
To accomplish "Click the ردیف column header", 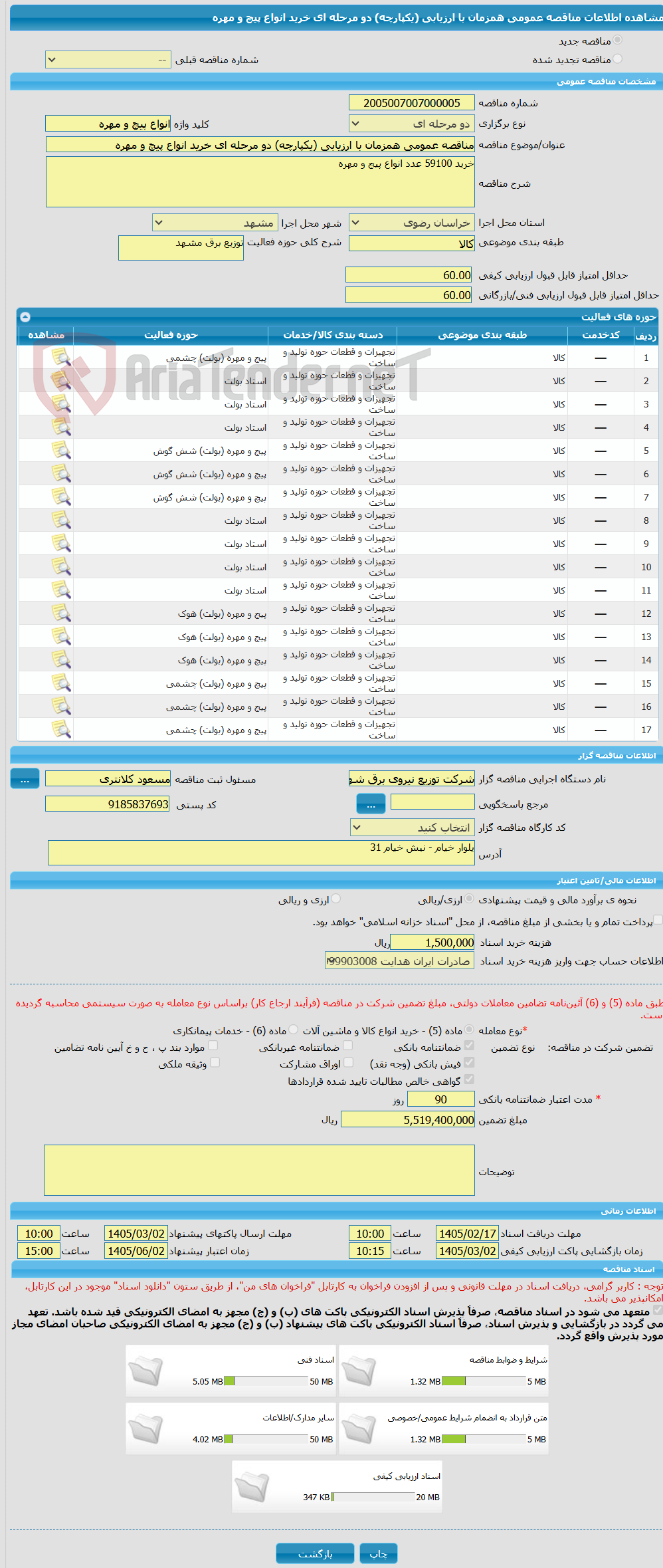I will click(x=646, y=335).
